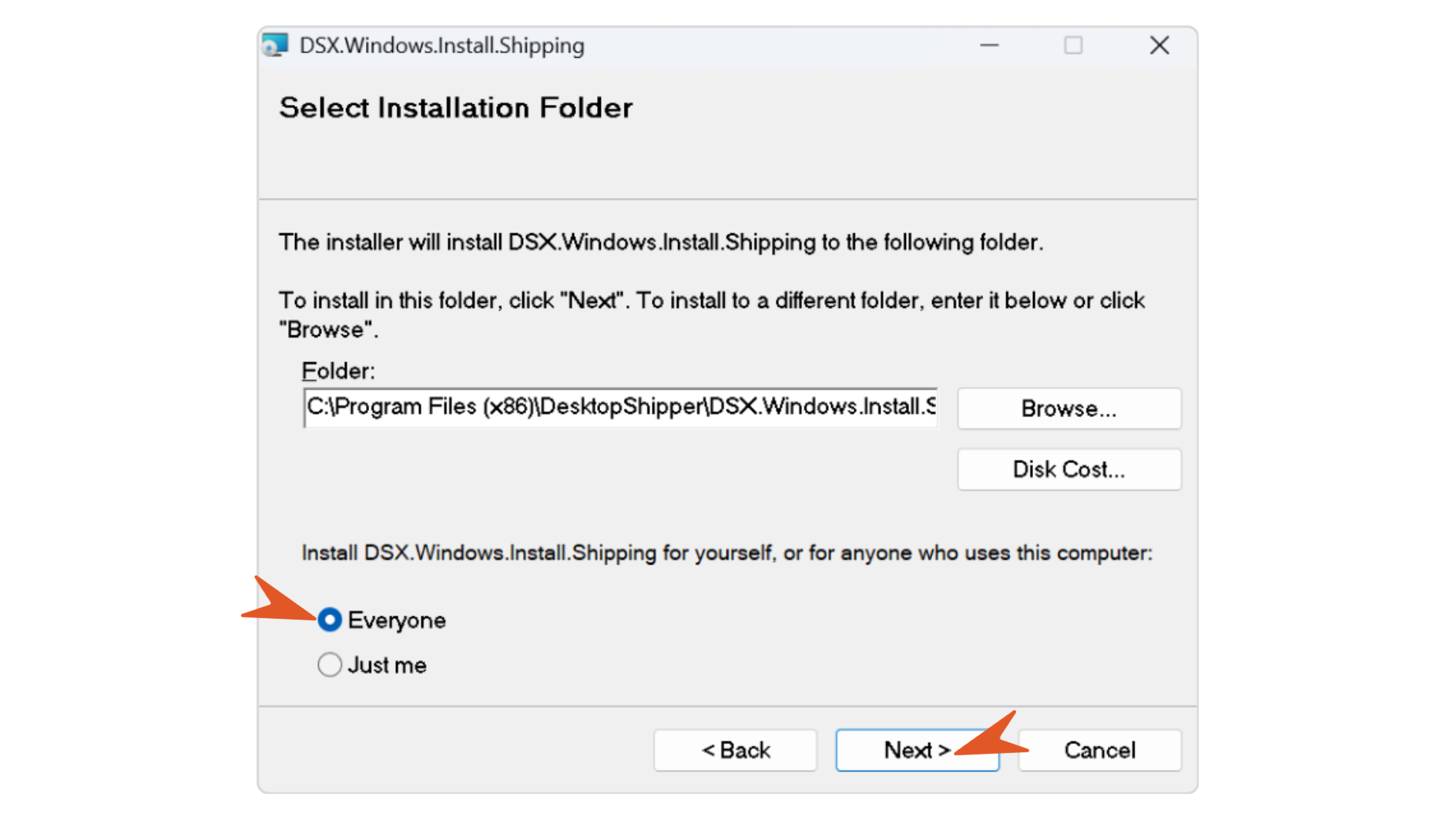Select the Everyone radio button
Viewport: 1456px width, 820px height.
(330, 620)
